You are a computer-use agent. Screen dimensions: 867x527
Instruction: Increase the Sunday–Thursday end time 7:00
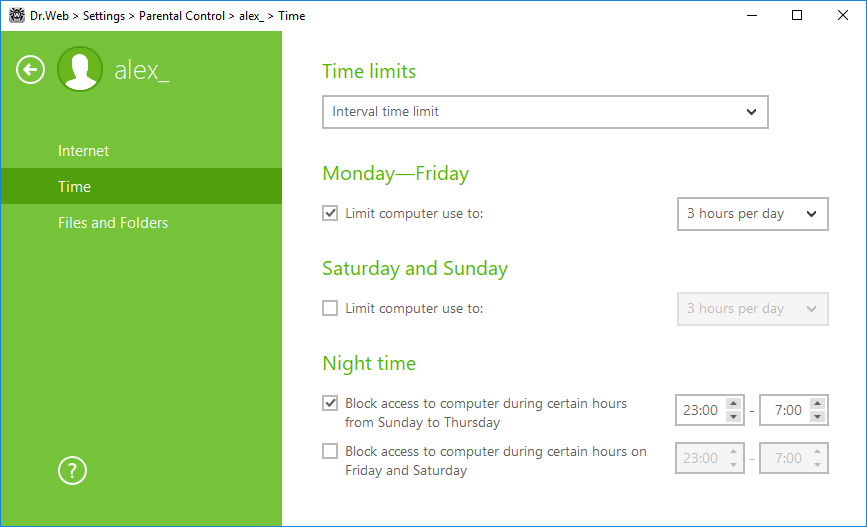pos(818,404)
